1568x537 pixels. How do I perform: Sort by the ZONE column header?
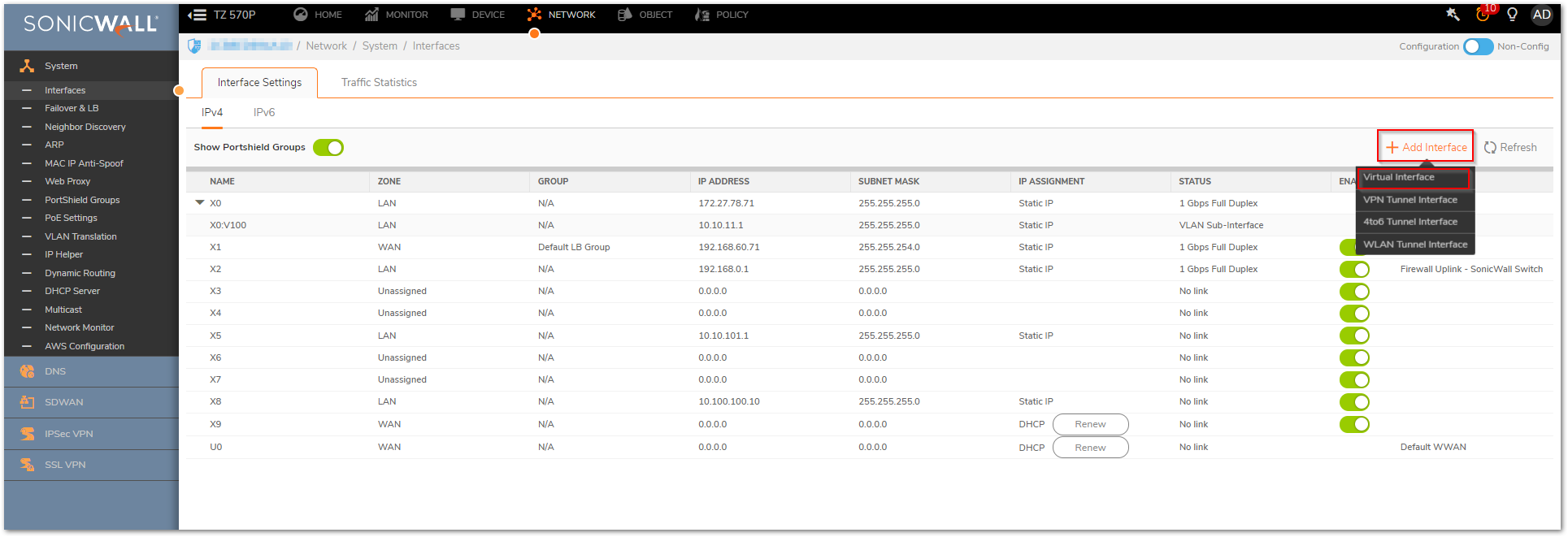click(389, 181)
